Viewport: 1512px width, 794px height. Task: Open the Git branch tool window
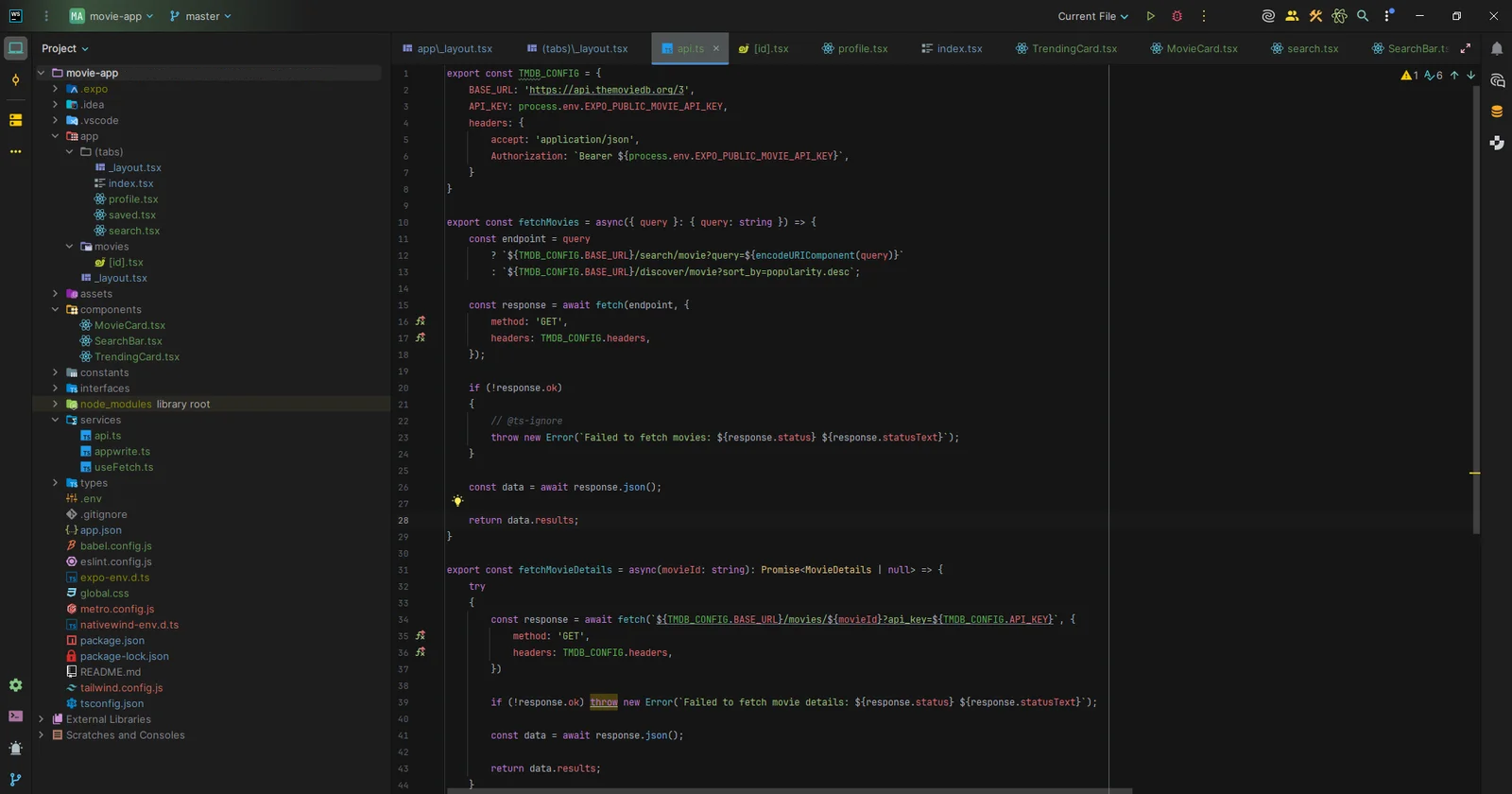coord(15,780)
